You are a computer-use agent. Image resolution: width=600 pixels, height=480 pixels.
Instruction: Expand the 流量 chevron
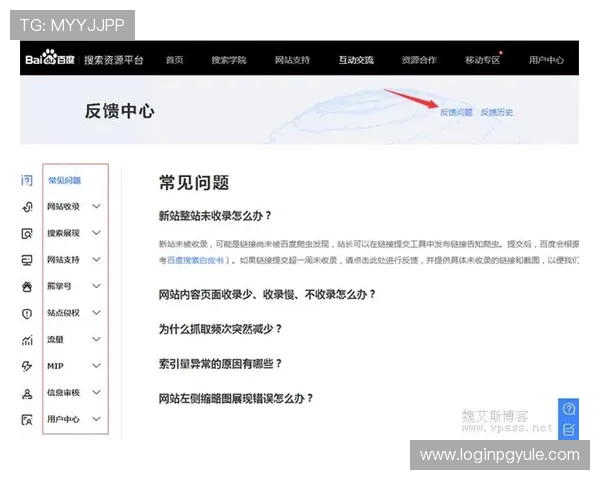click(96, 339)
